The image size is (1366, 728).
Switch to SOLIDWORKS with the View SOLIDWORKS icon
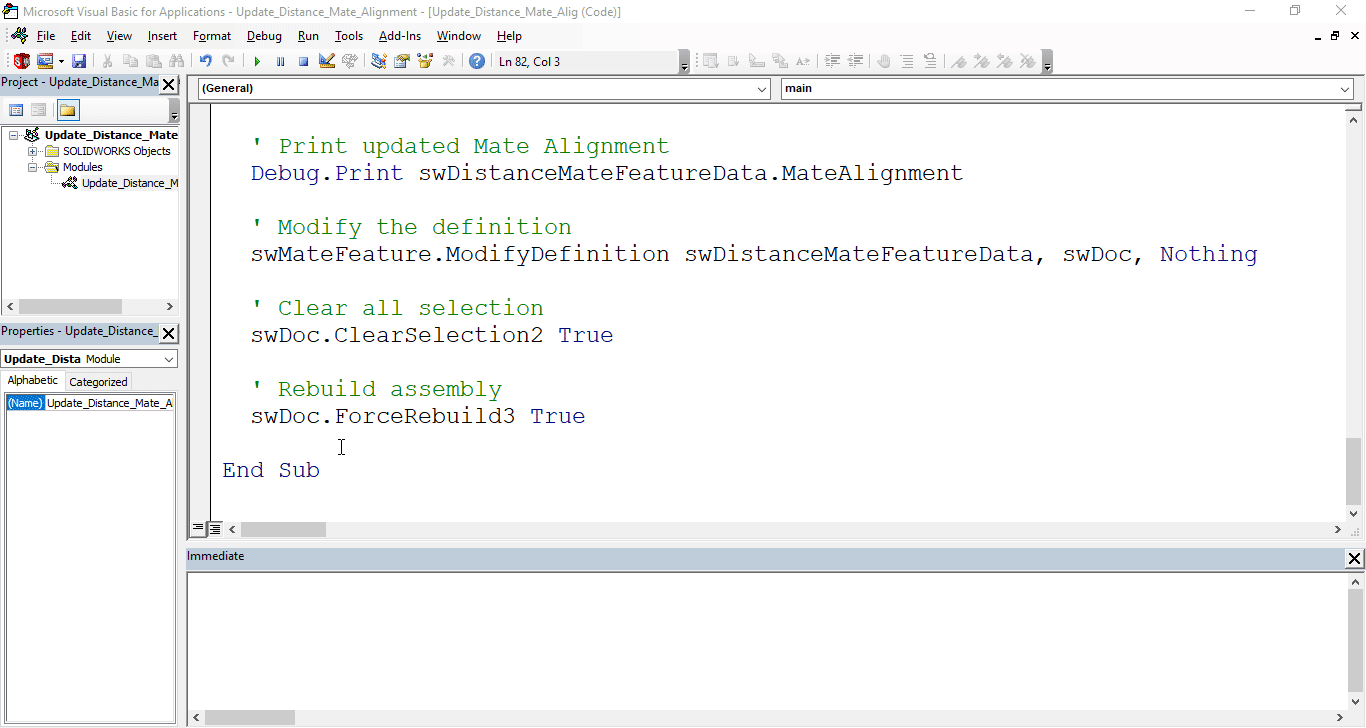20,61
